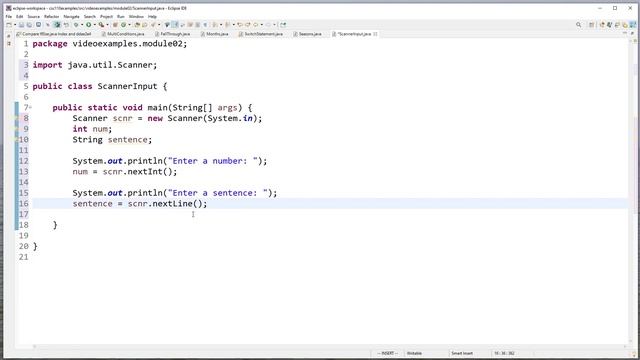Click the Writable status bar entry

[414, 353]
